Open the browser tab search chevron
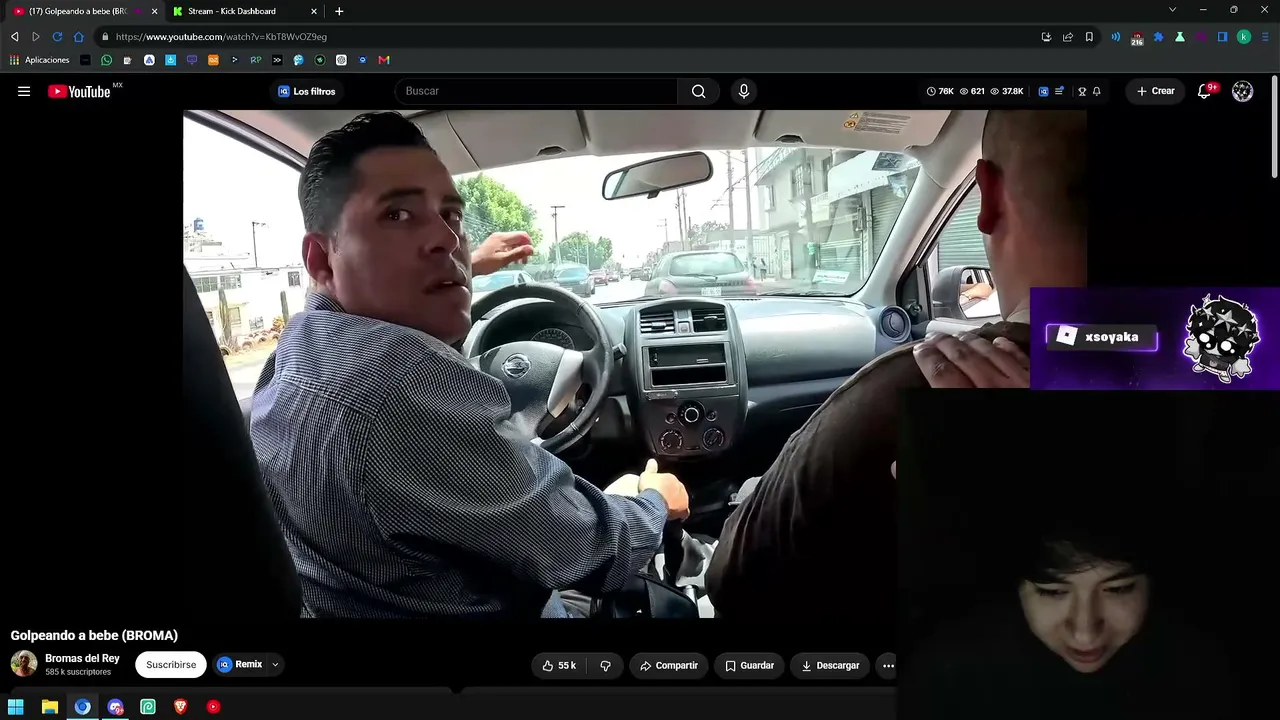Viewport: 1280px width, 720px height. (1172, 10)
